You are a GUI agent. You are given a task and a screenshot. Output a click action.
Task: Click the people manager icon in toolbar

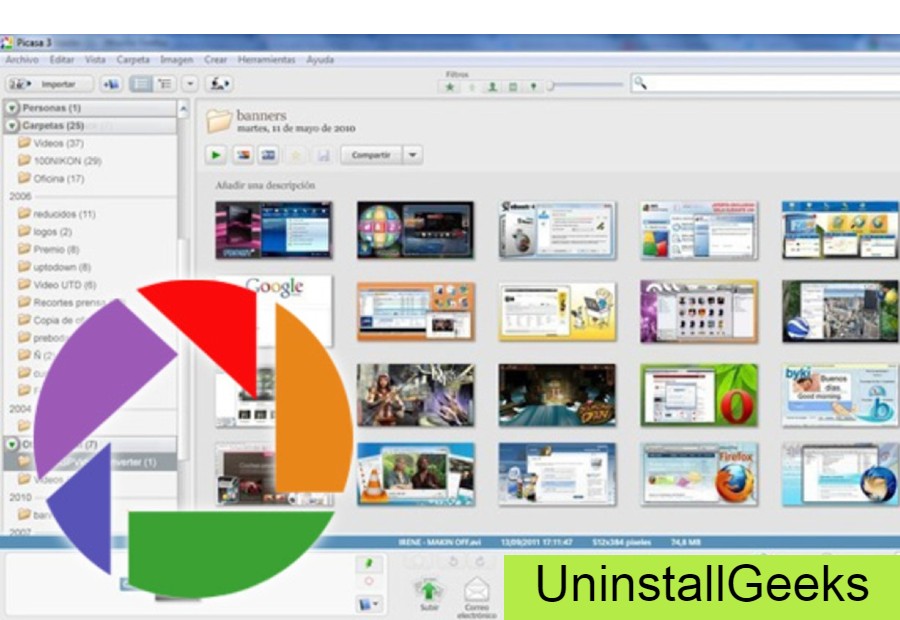pos(219,84)
